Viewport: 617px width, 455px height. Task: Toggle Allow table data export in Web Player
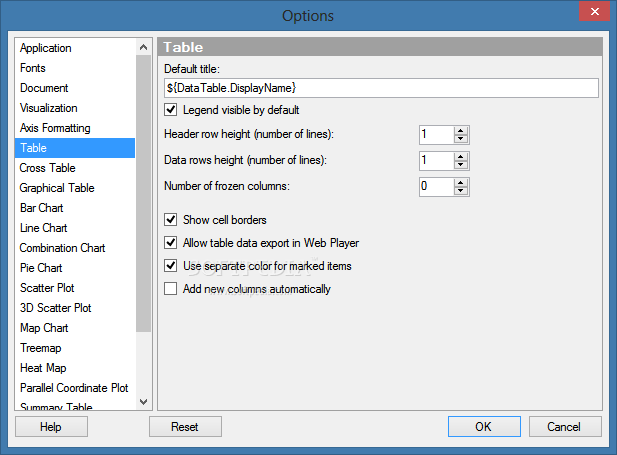click(170, 242)
